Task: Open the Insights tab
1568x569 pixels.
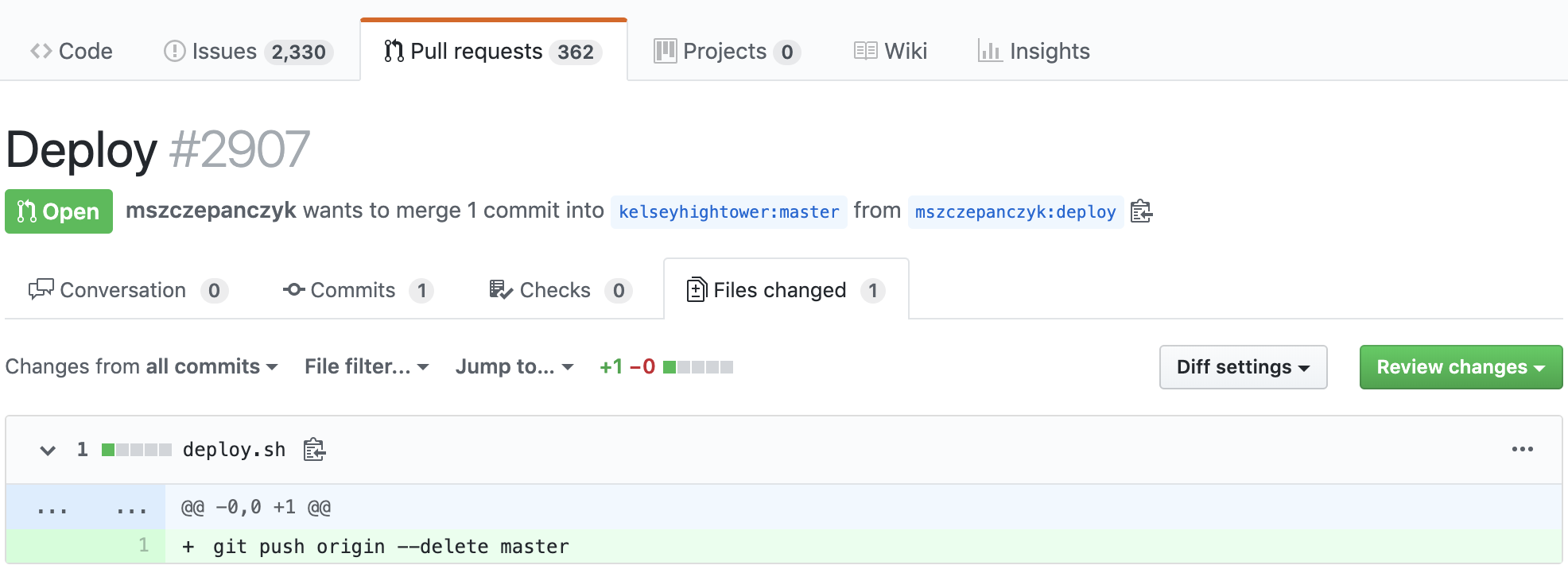Action: pos(1034,51)
